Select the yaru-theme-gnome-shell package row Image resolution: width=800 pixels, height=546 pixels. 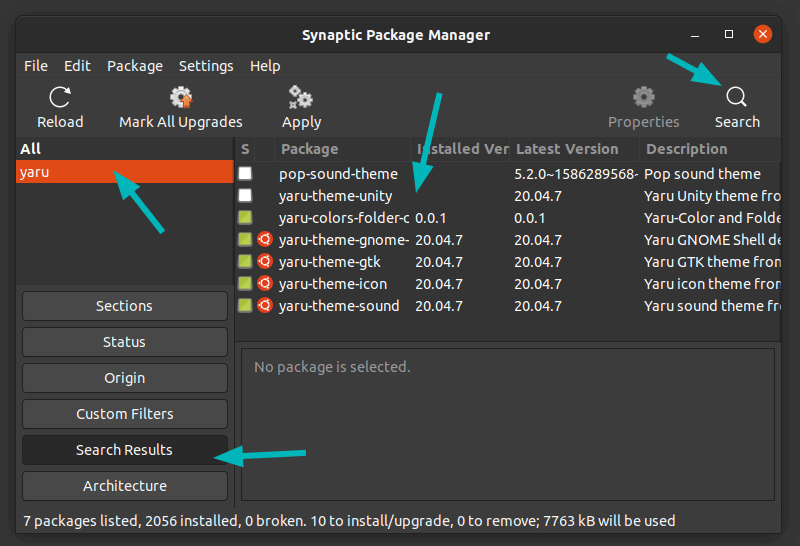(x=344, y=240)
